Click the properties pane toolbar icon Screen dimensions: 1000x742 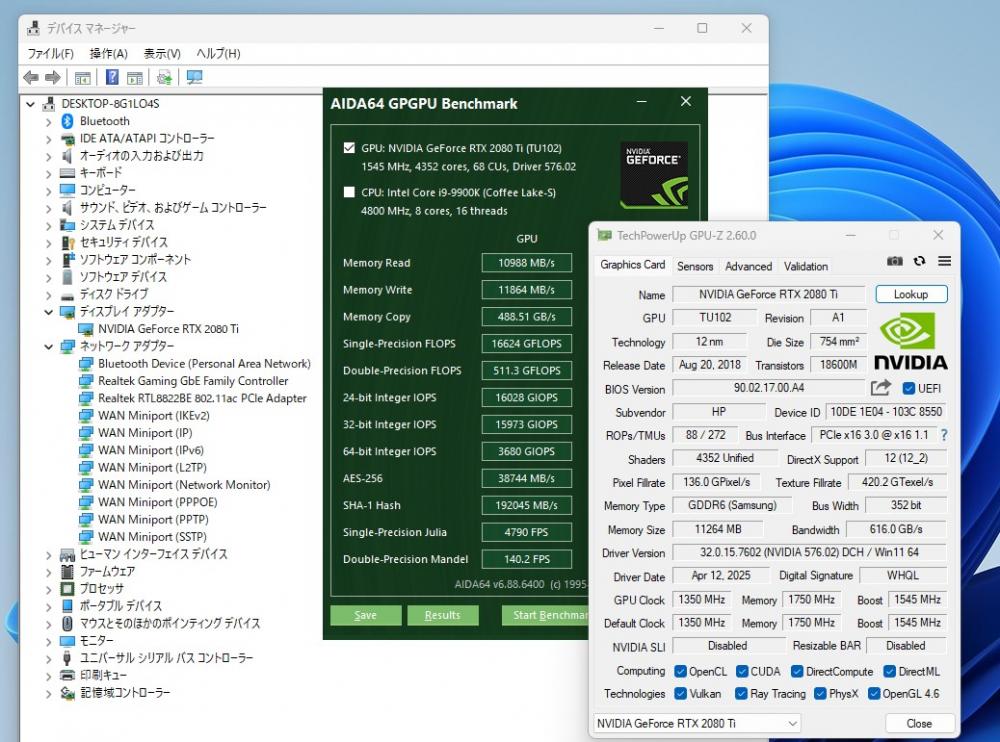click(135, 78)
